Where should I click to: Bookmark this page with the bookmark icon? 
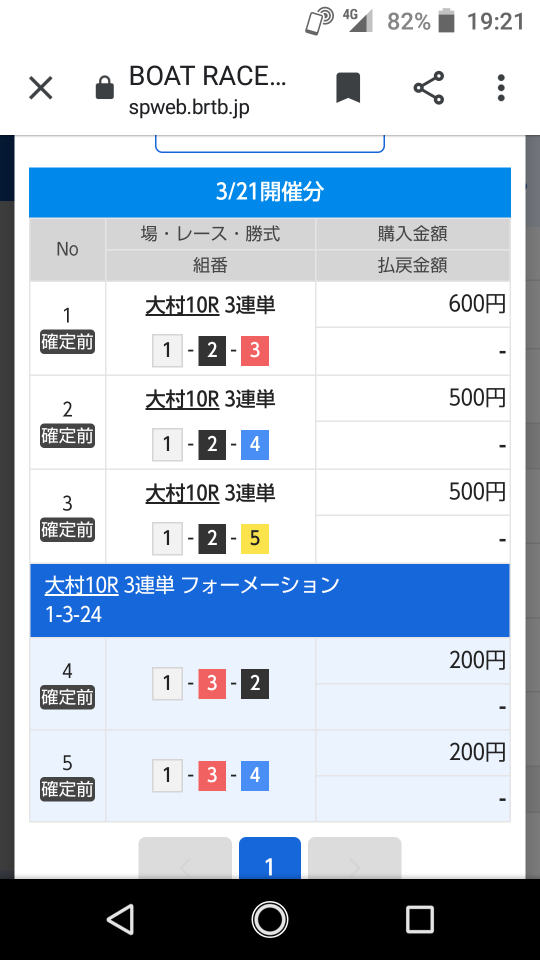[x=348, y=88]
